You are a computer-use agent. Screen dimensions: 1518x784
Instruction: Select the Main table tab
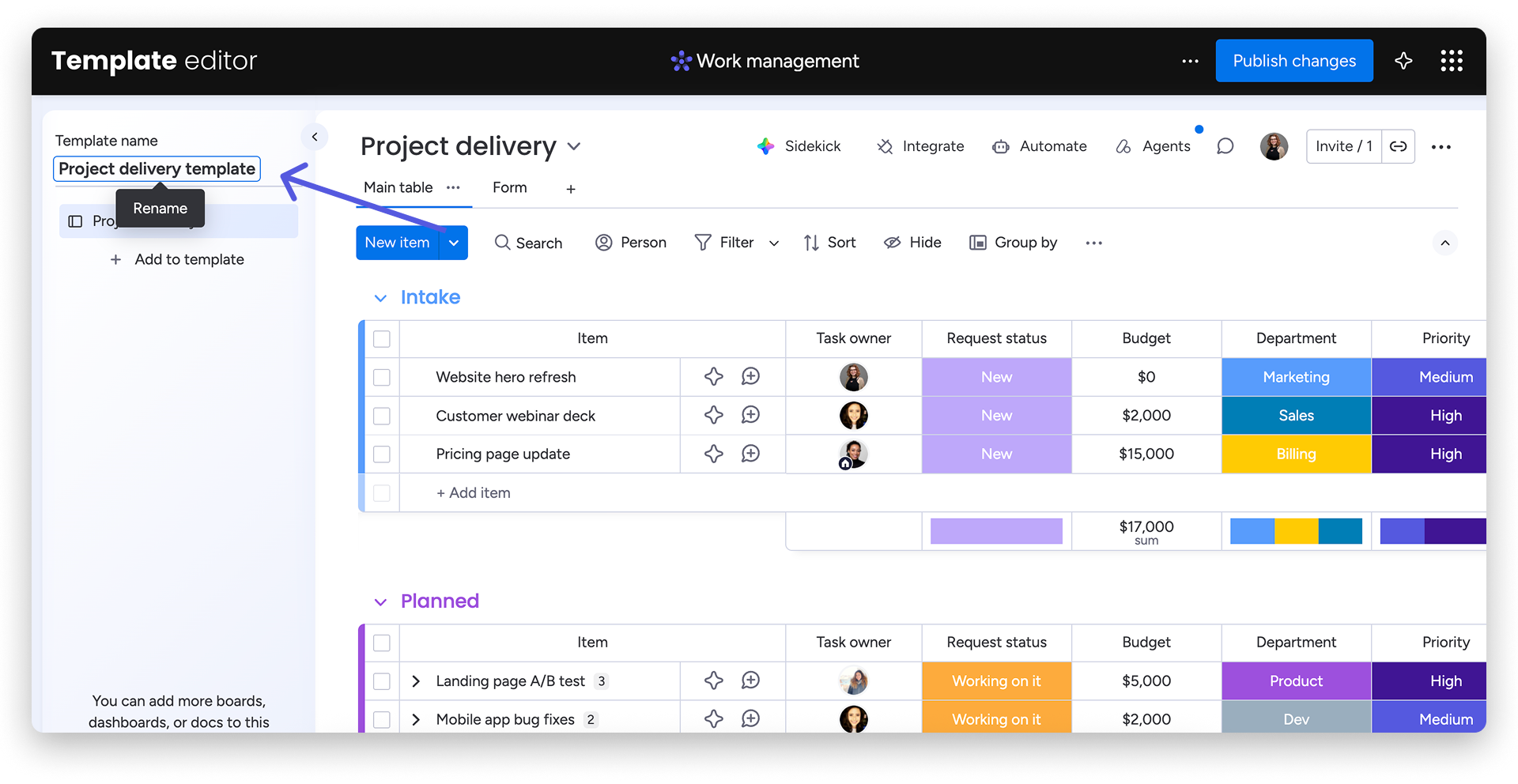coord(398,188)
